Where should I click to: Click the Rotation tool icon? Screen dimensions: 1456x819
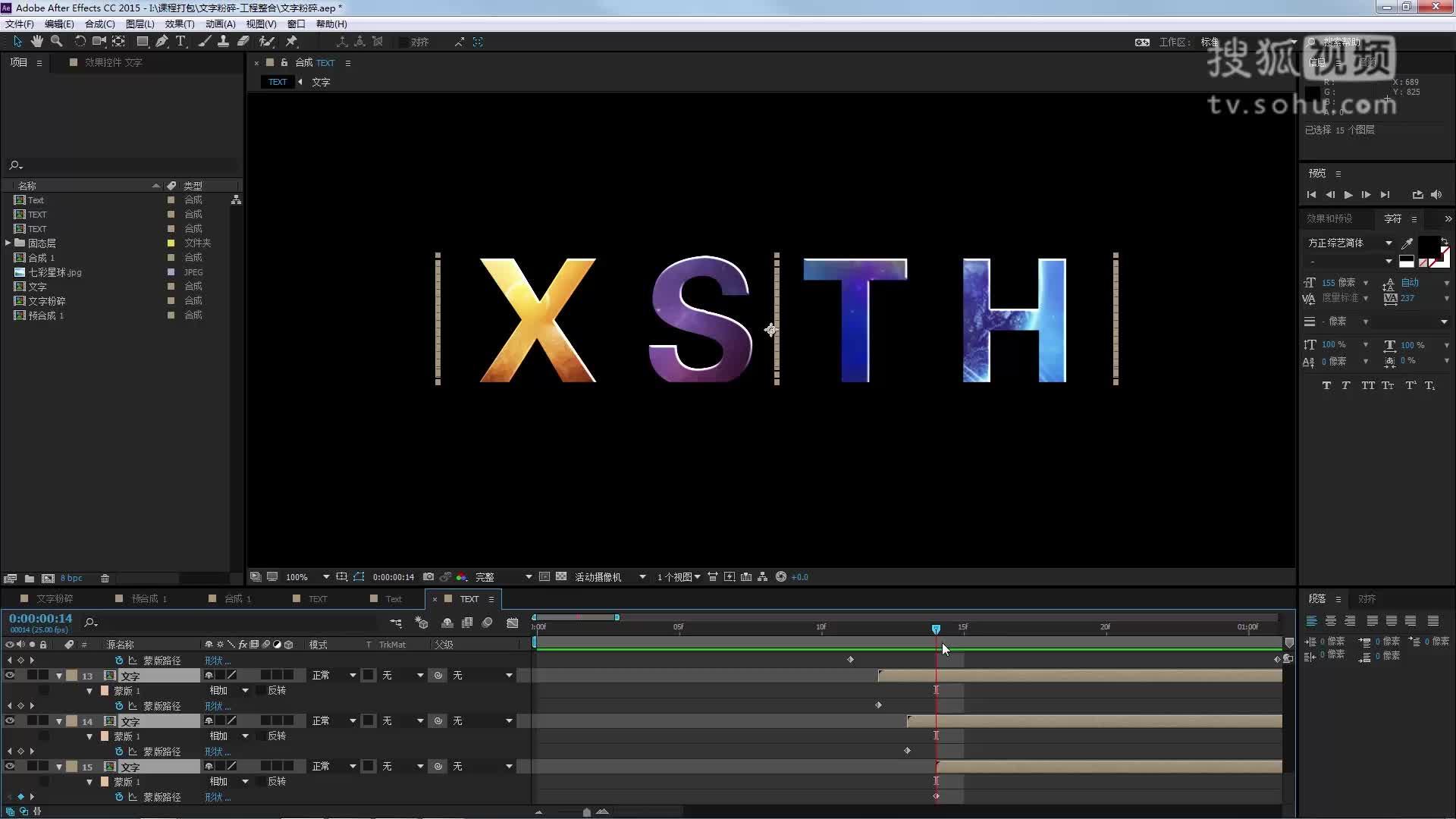[80, 42]
